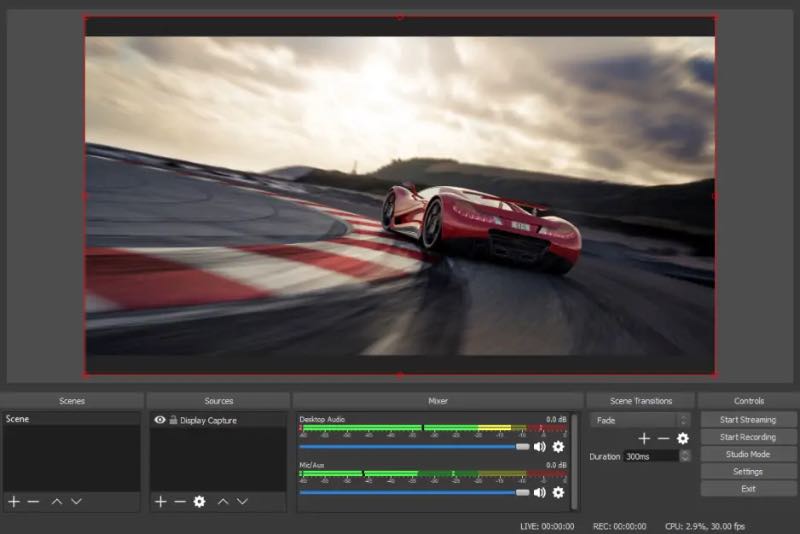Add a new source with plus icon
The width and height of the screenshot is (800, 534).
[x=161, y=501]
